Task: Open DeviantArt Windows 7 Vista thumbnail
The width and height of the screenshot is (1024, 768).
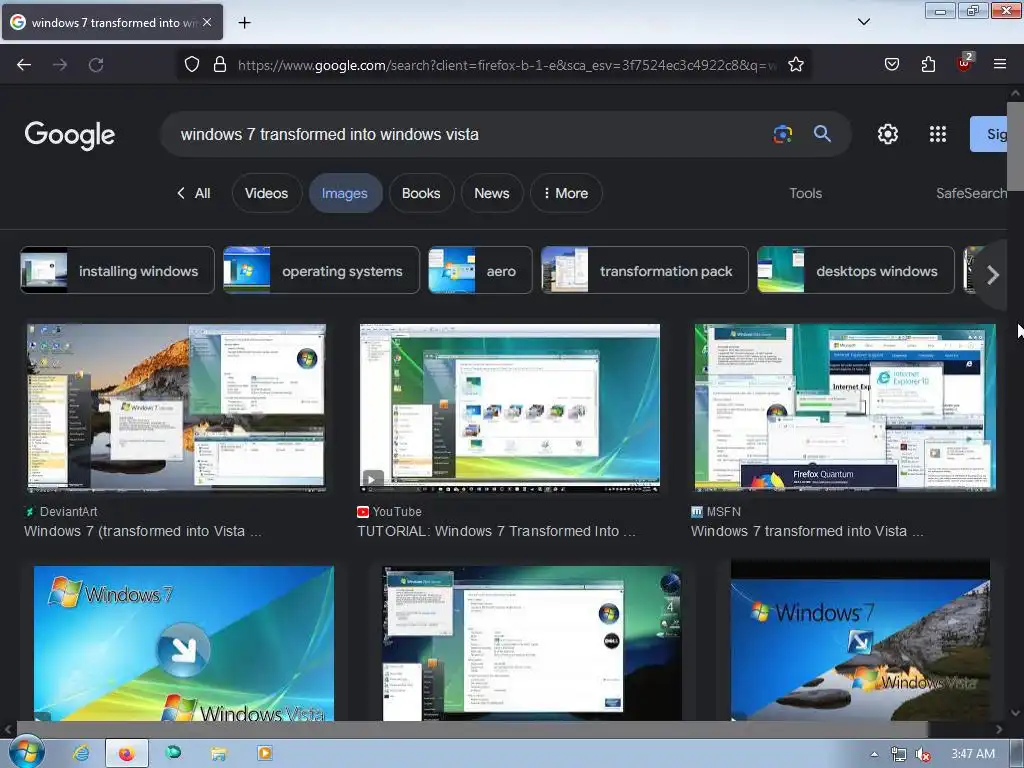Action: tap(176, 408)
